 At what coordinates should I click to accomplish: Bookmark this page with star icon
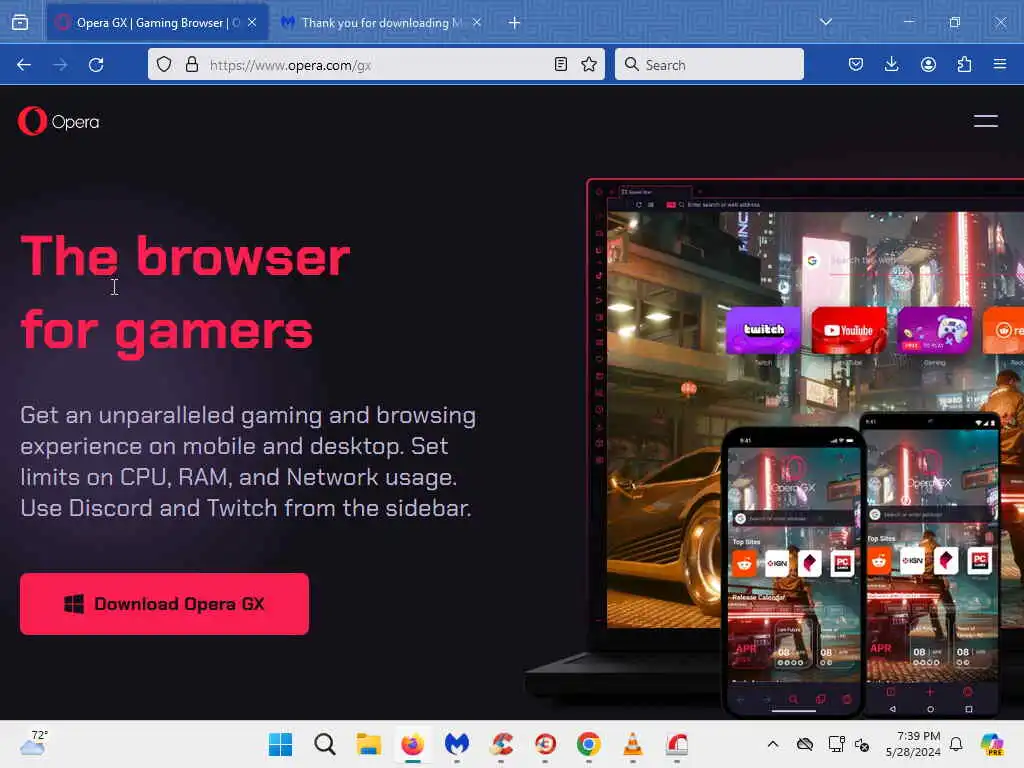tap(589, 64)
